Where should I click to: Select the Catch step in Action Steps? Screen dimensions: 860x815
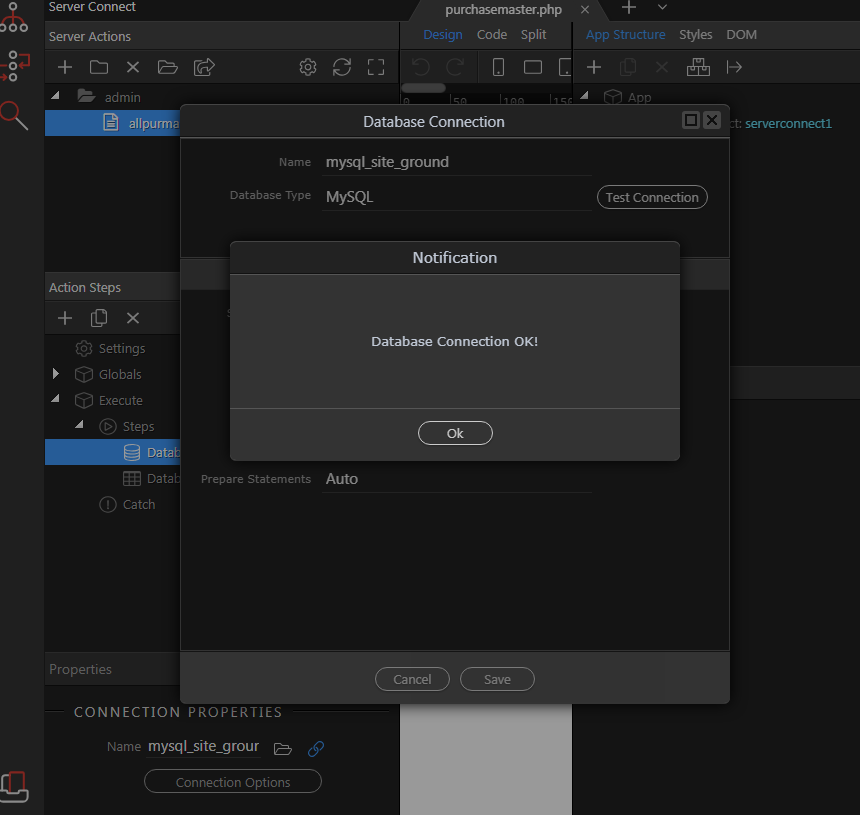[139, 504]
